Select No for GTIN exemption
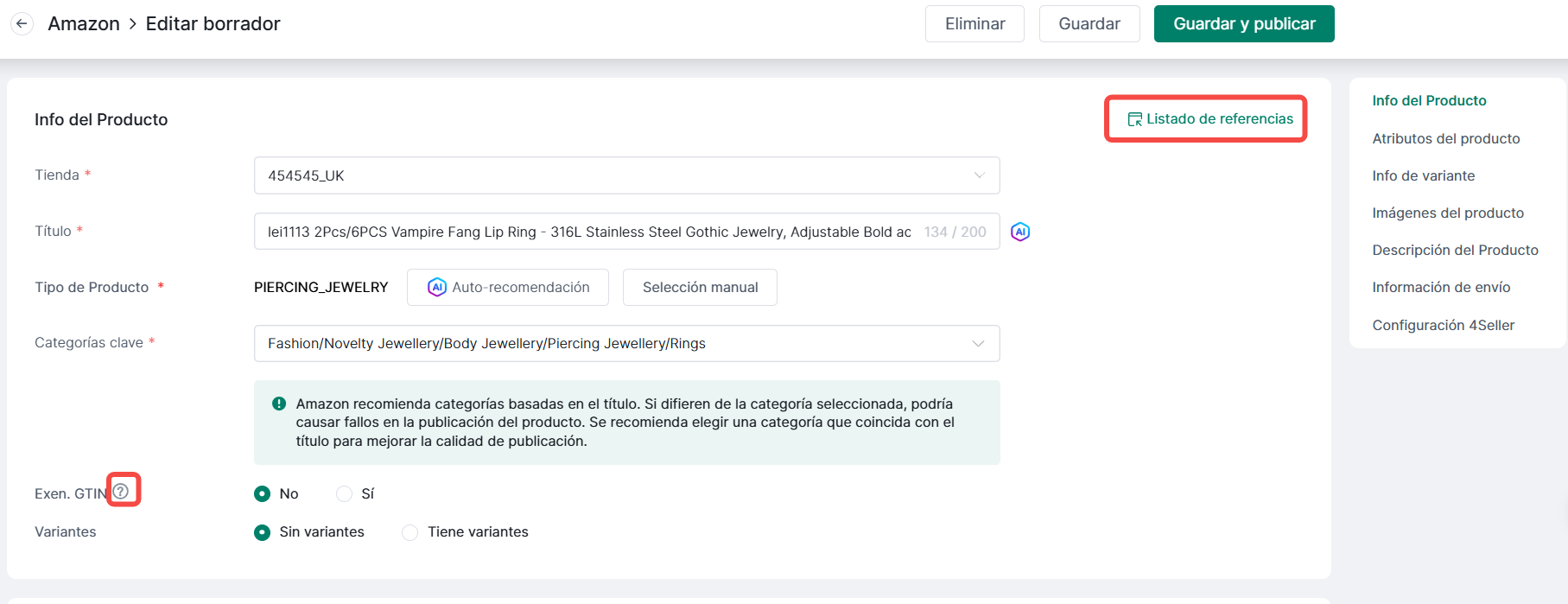Viewport: 1568px width, 604px height. pyautogui.click(x=262, y=493)
